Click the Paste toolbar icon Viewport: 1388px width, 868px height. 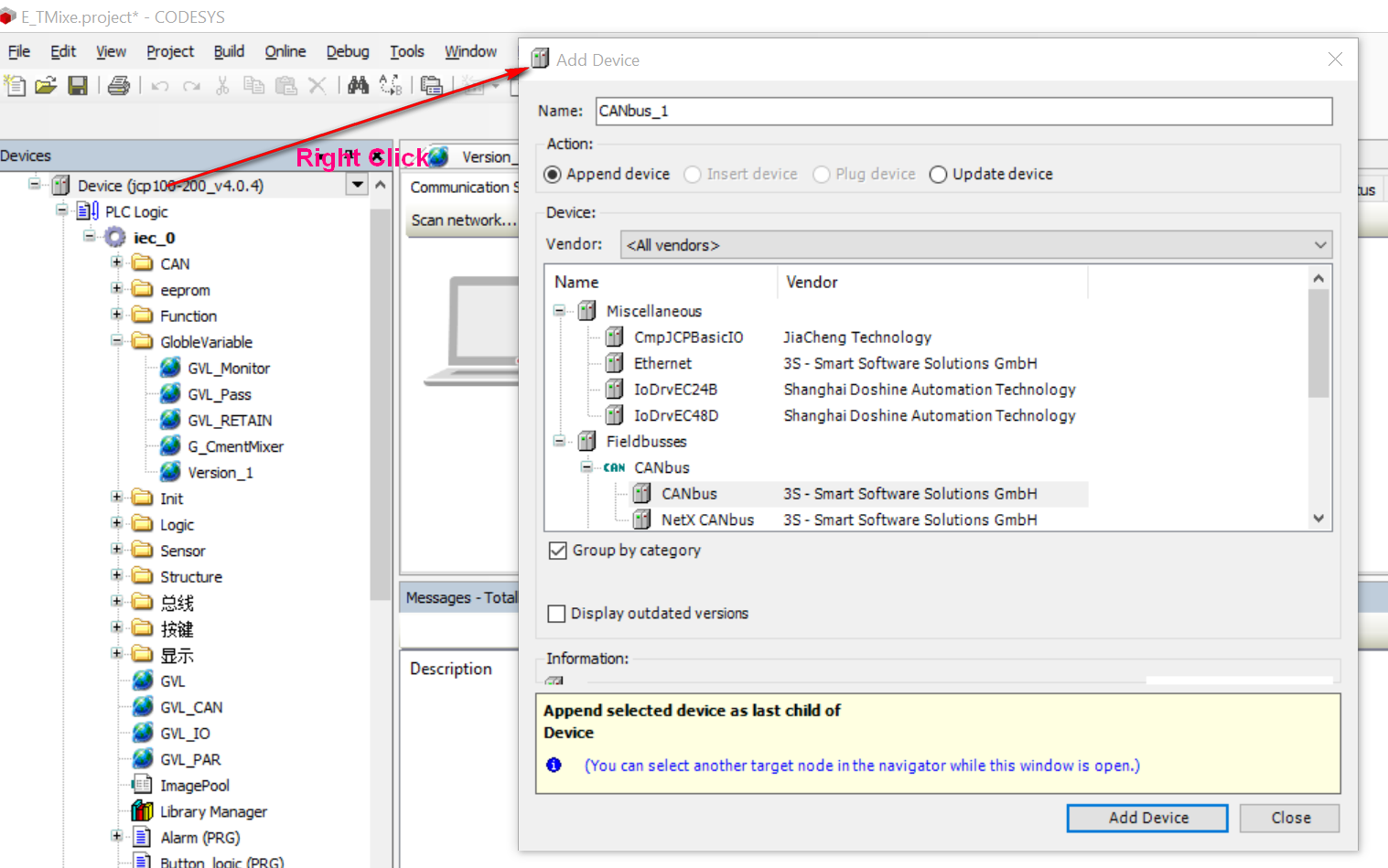pos(285,85)
